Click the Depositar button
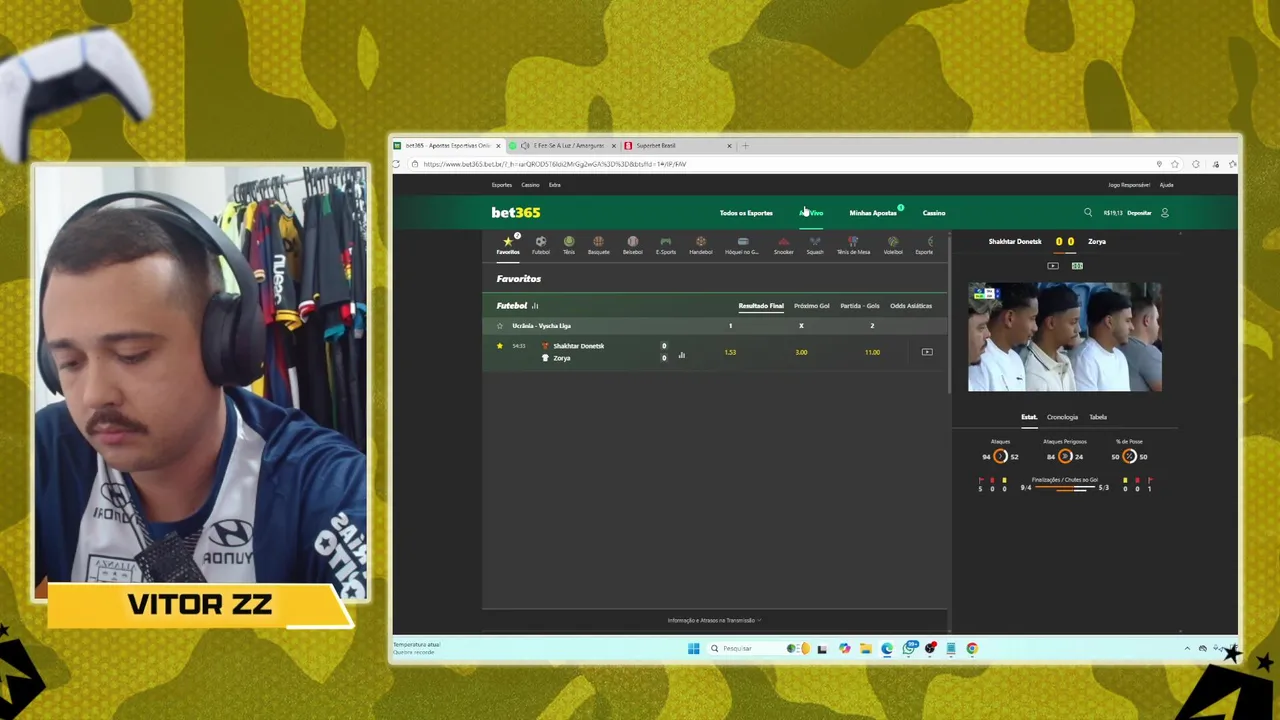 pyautogui.click(x=1139, y=213)
